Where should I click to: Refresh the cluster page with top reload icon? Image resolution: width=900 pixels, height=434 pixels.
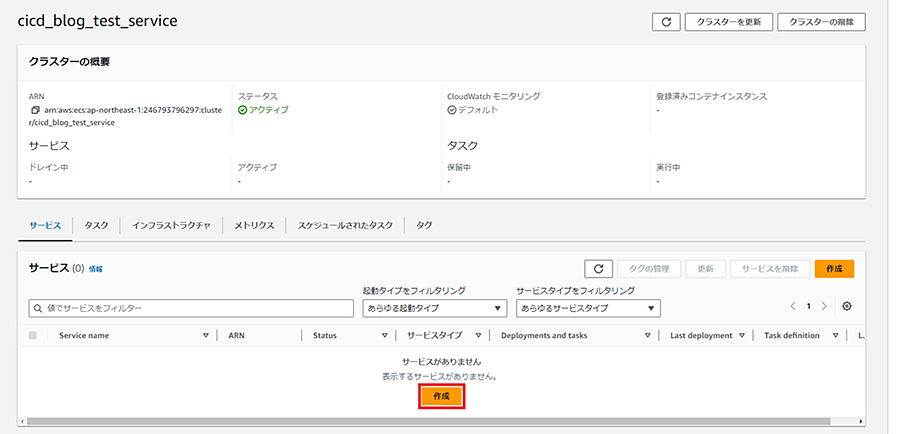666,22
